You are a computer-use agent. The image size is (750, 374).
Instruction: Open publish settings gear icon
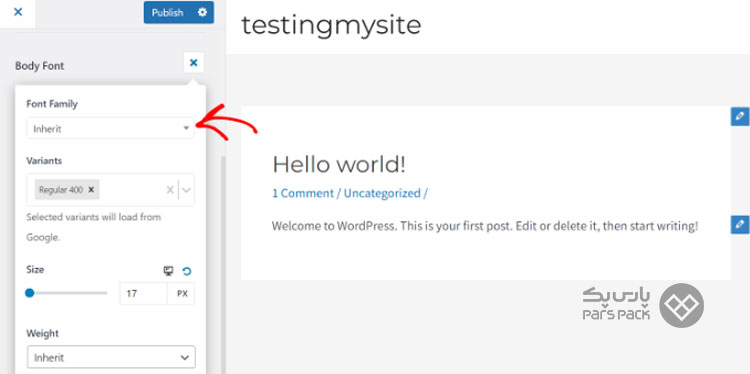[202, 12]
